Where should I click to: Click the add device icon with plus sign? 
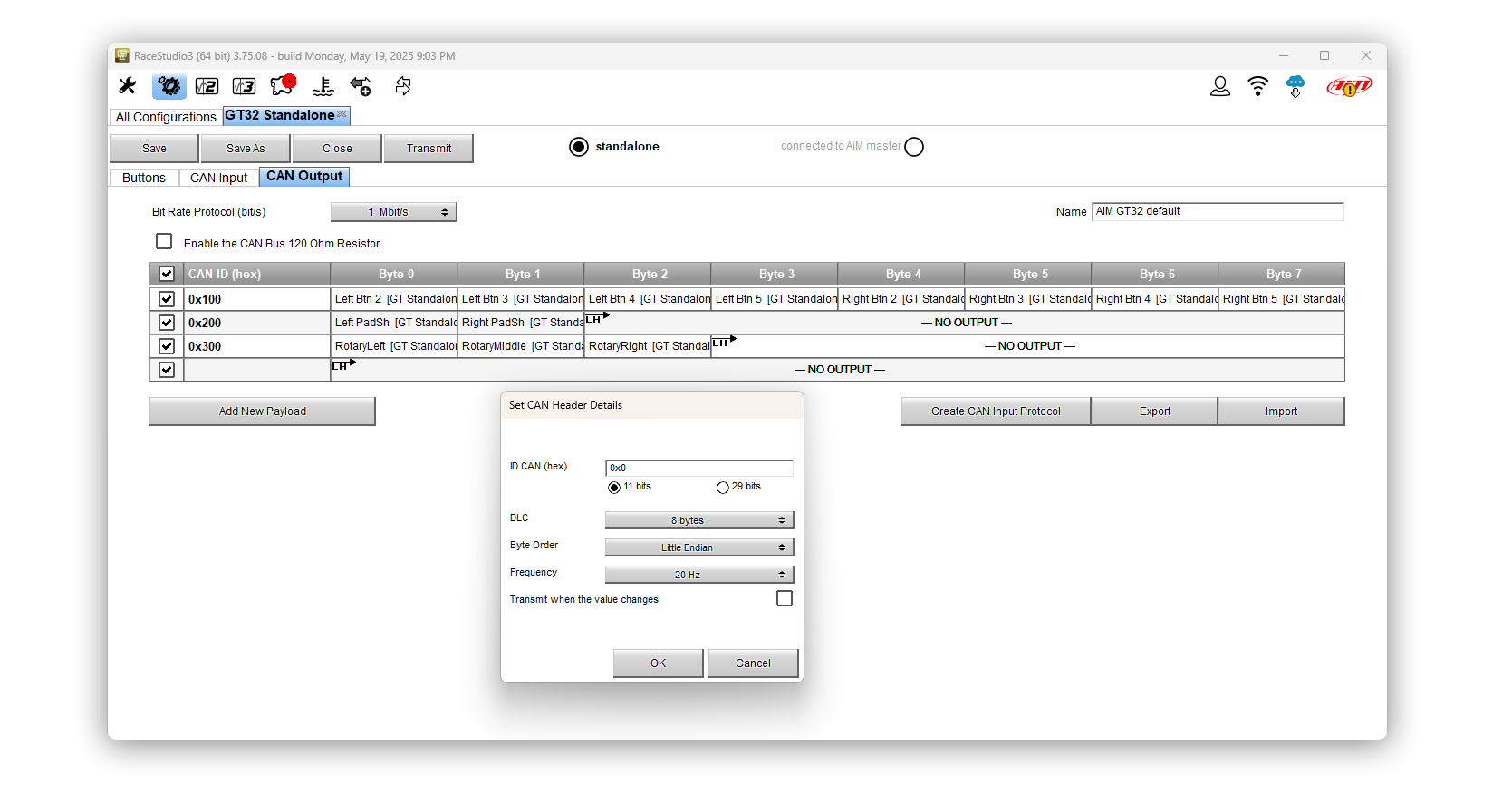coord(361,86)
